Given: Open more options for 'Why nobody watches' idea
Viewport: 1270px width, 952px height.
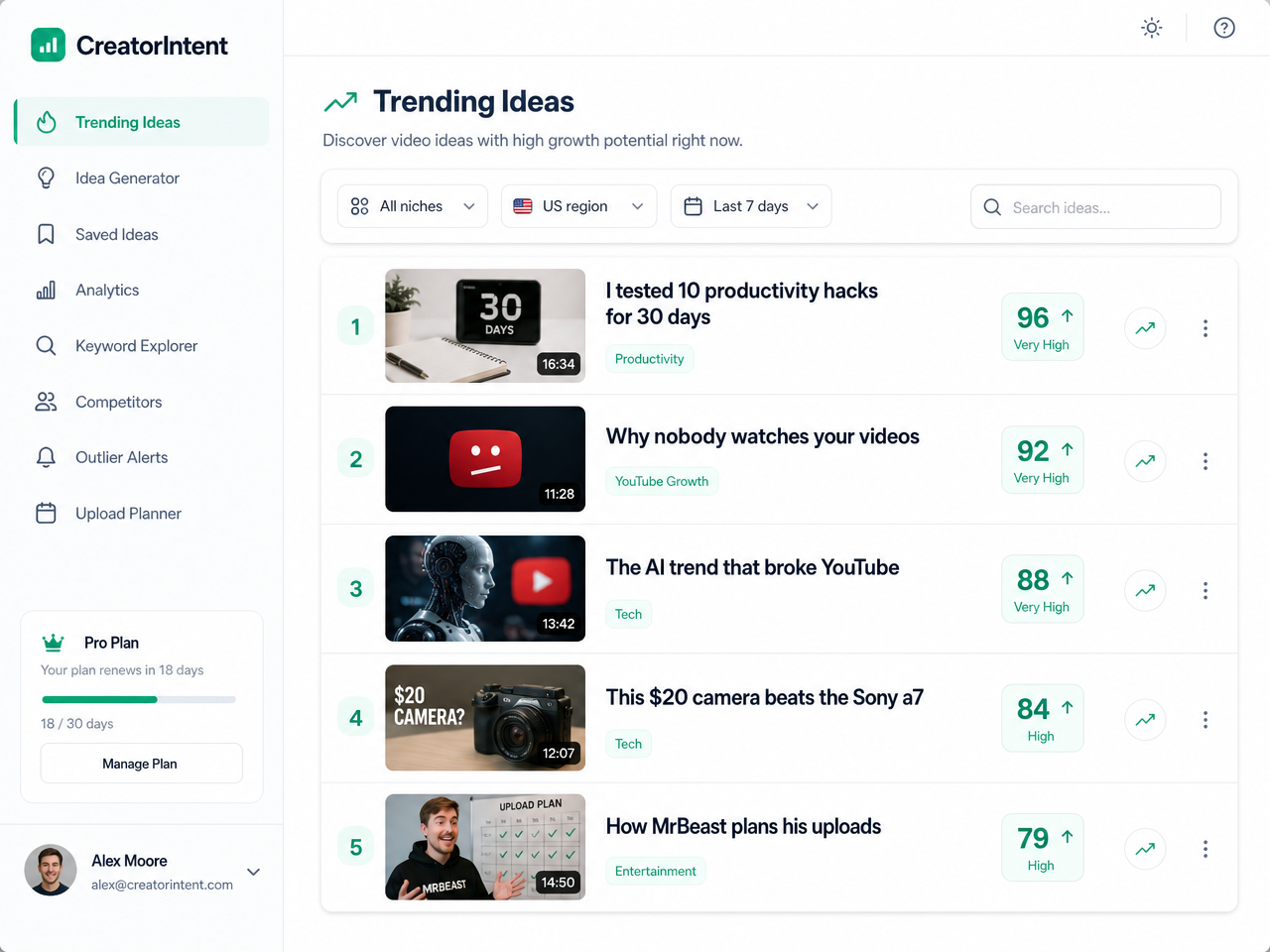Looking at the screenshot, I should pos(1206,461).
